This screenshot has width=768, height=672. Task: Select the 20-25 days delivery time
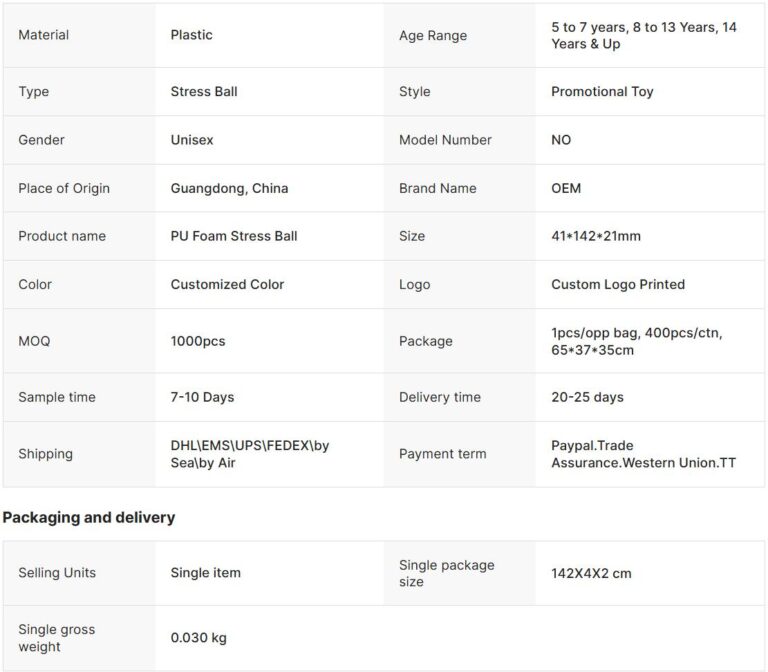(587, 397)
